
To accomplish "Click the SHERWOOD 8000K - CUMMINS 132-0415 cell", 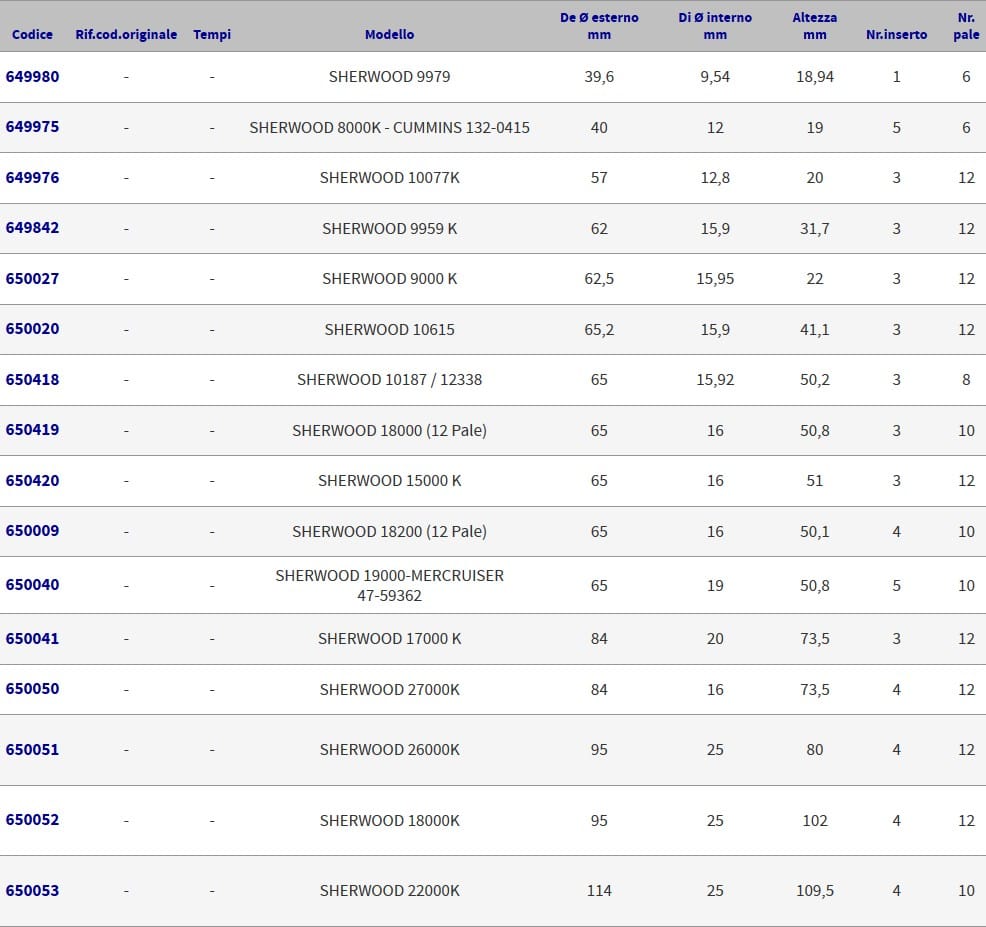I will click(x=389, y=127).
